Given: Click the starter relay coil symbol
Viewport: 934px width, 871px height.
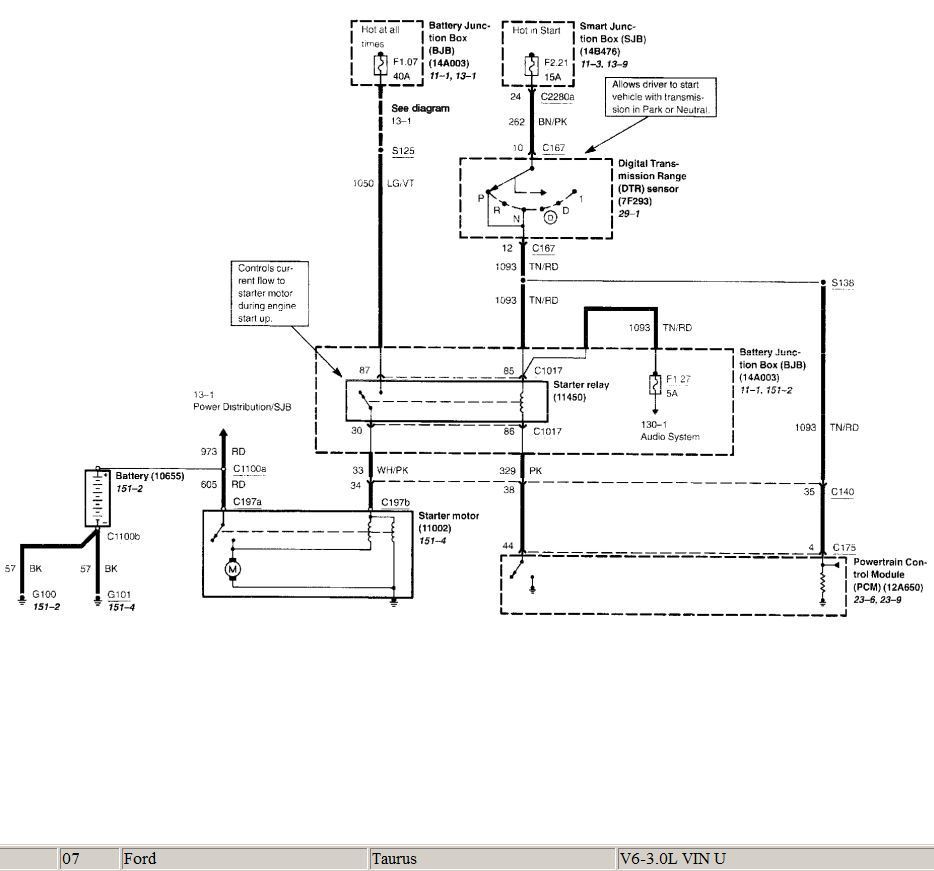Looking at the screenshot, I should point(521,401).
